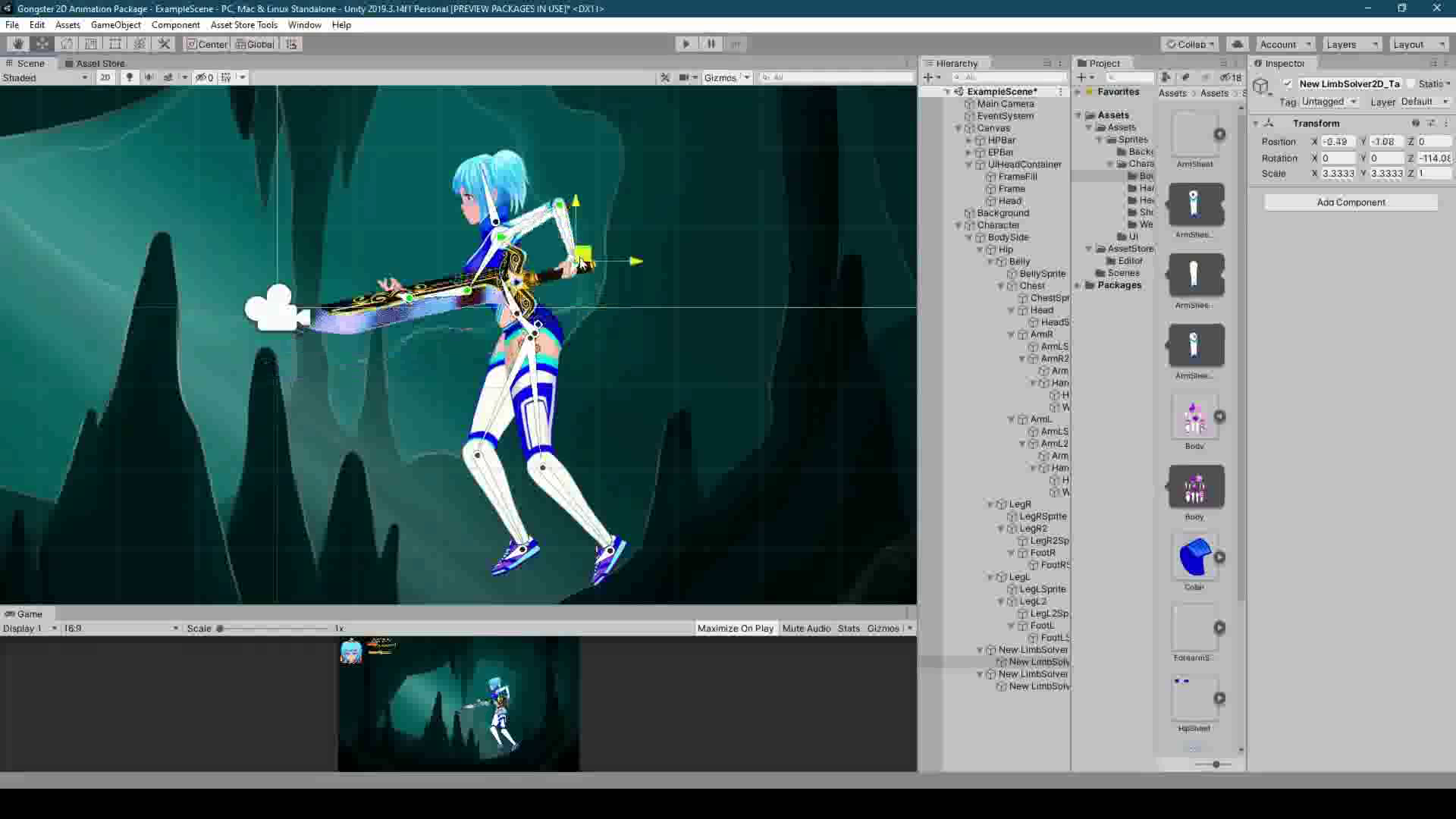Click the Rotation Z input field
Screen dimensions: 1456x819
pos(1435,158)
